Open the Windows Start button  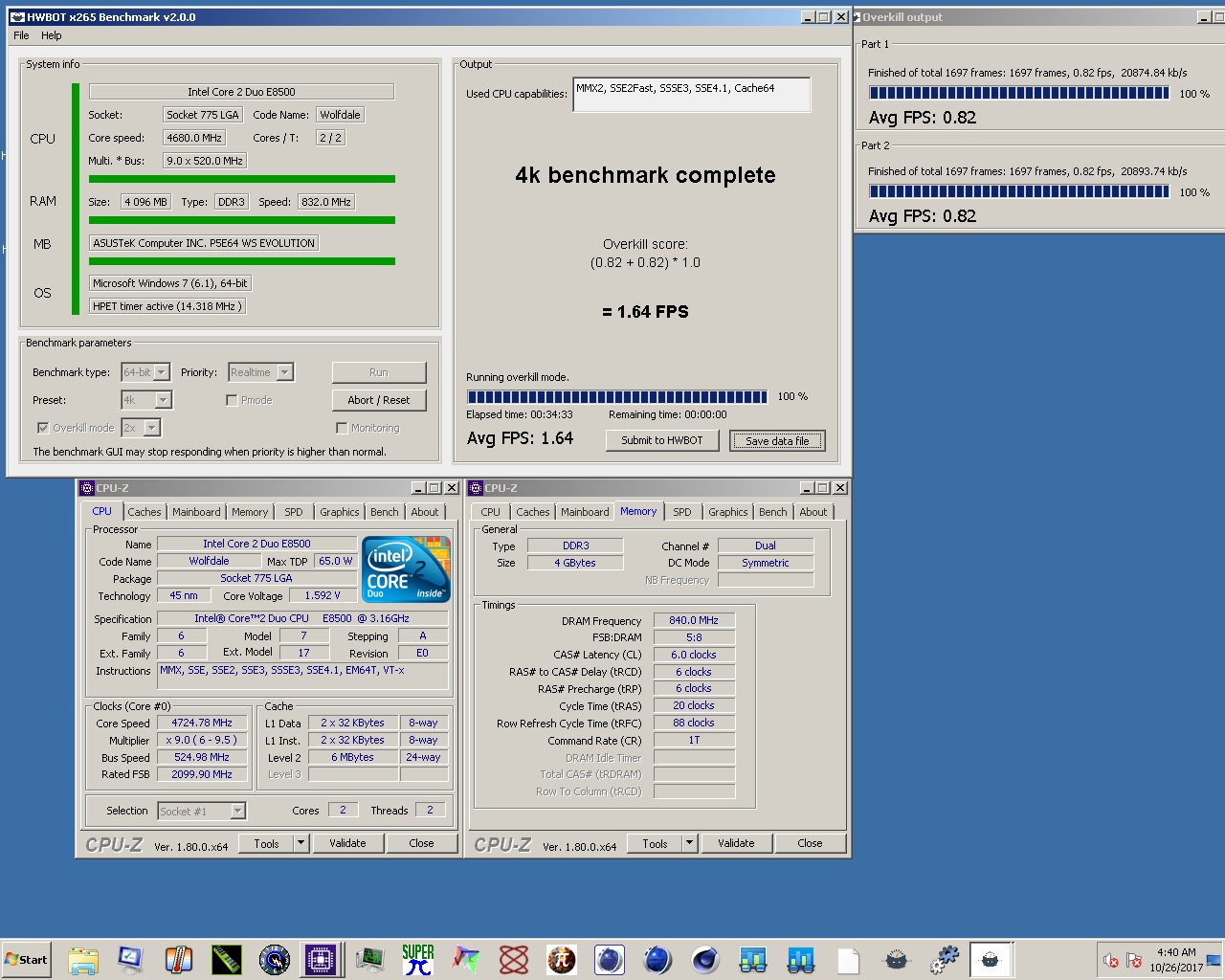click(26, 959)
